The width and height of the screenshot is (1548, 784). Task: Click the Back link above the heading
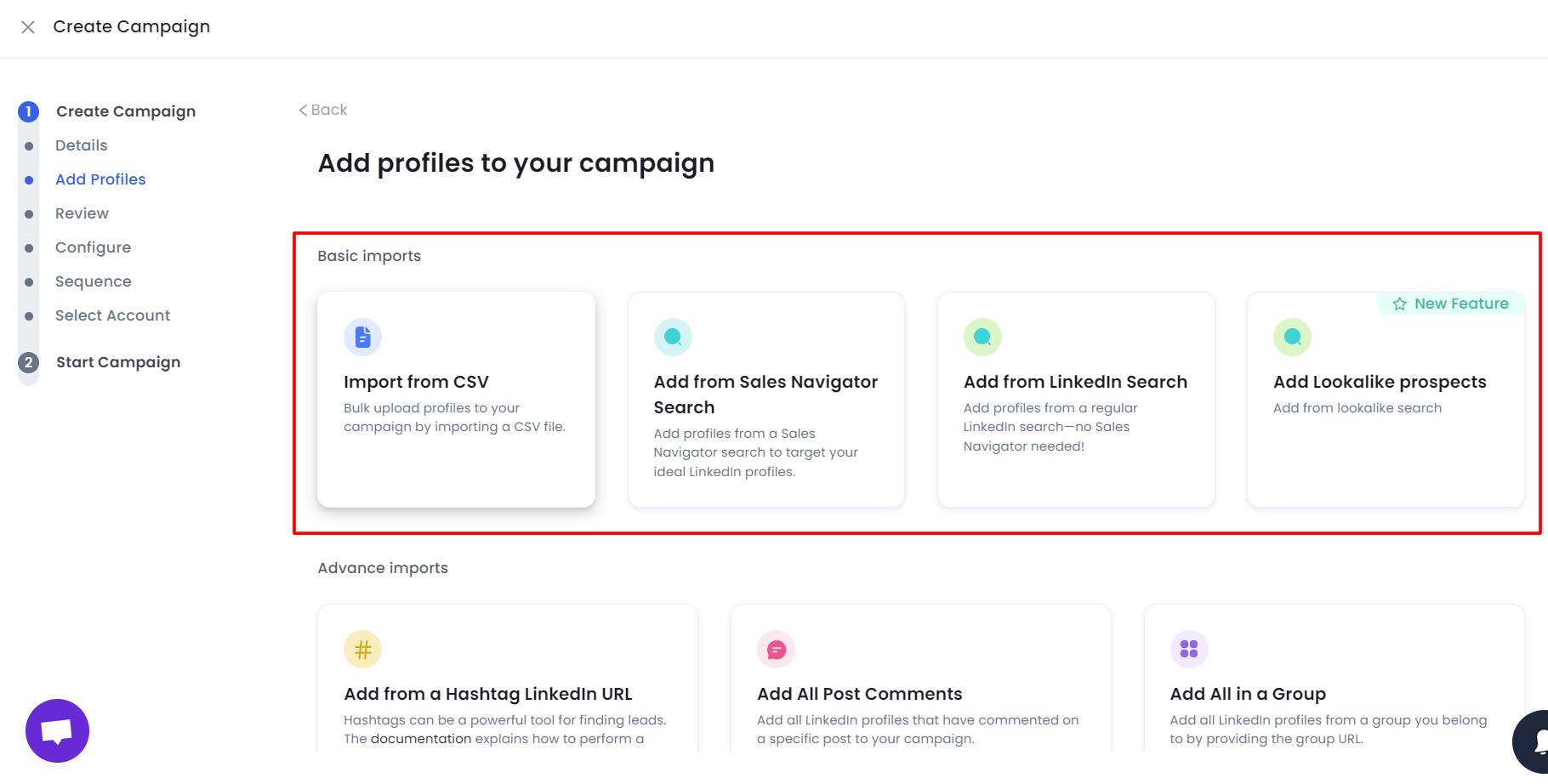tap(322, 110)
